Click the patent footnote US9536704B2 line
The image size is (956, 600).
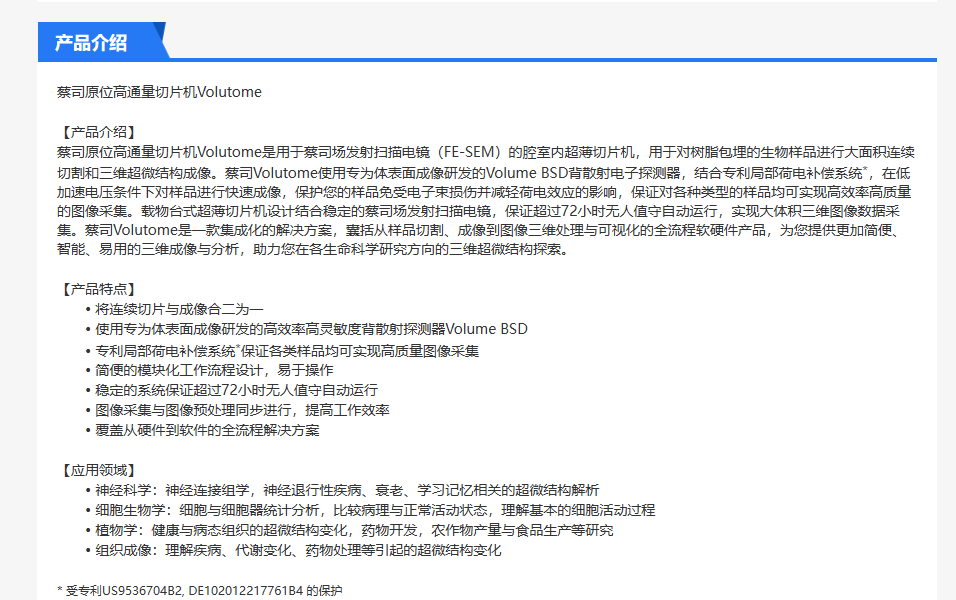199,590
